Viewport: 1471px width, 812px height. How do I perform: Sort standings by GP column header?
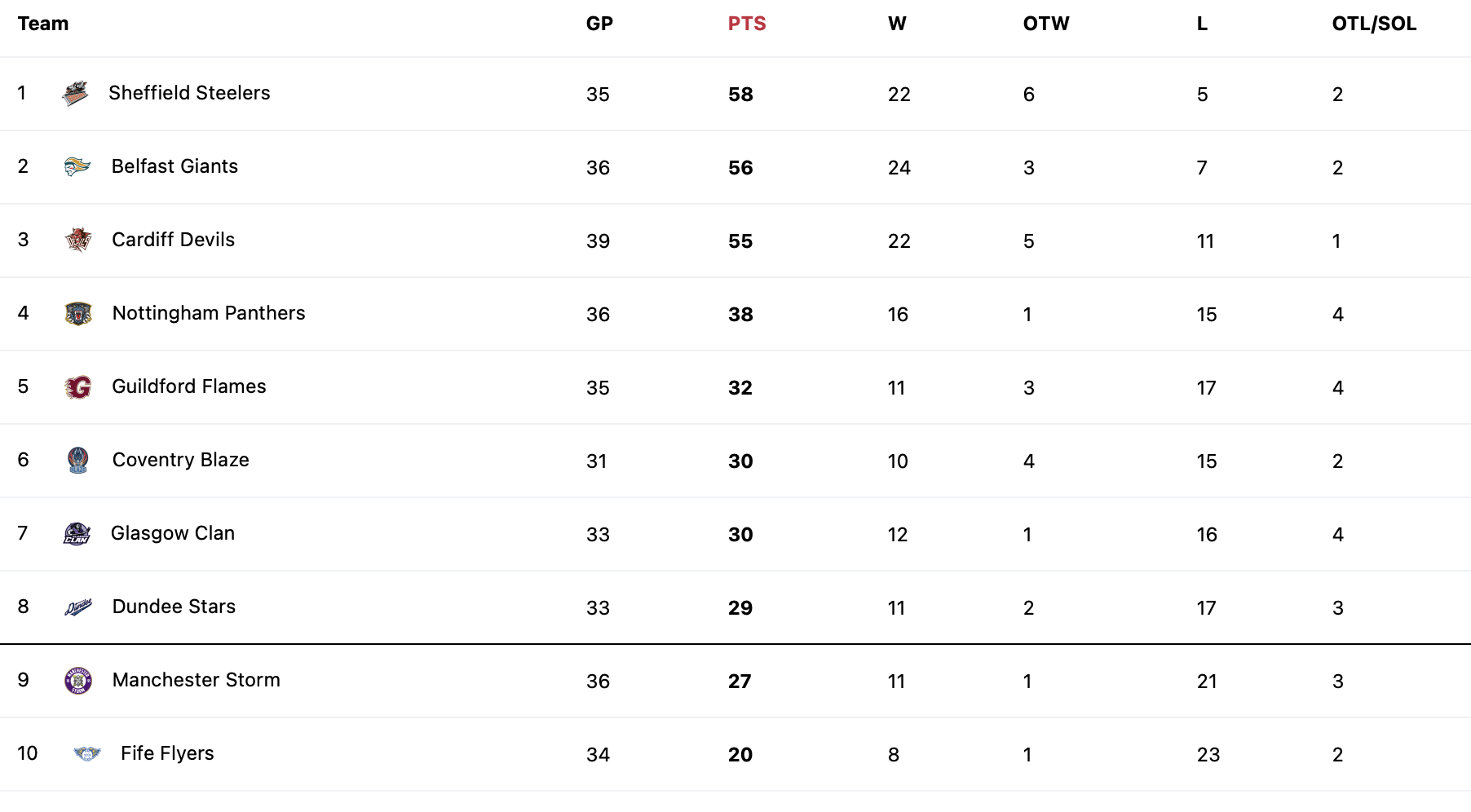pyautogui.click(x=599, y=24)
